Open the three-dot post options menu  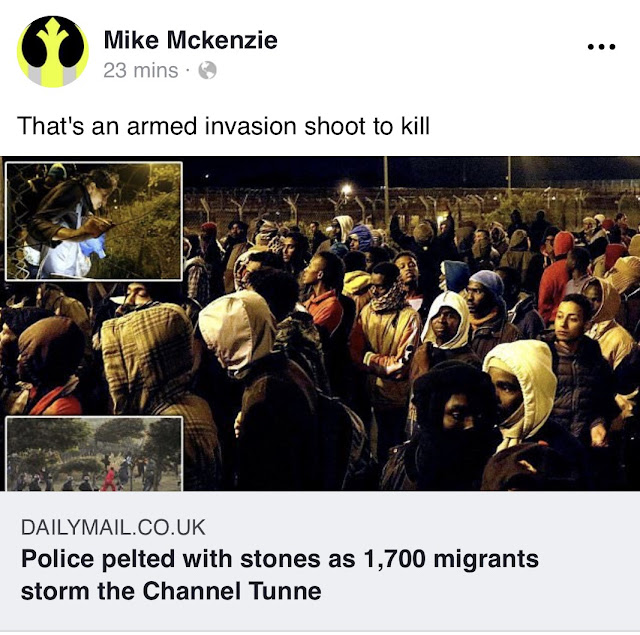(x=601, y=47)
